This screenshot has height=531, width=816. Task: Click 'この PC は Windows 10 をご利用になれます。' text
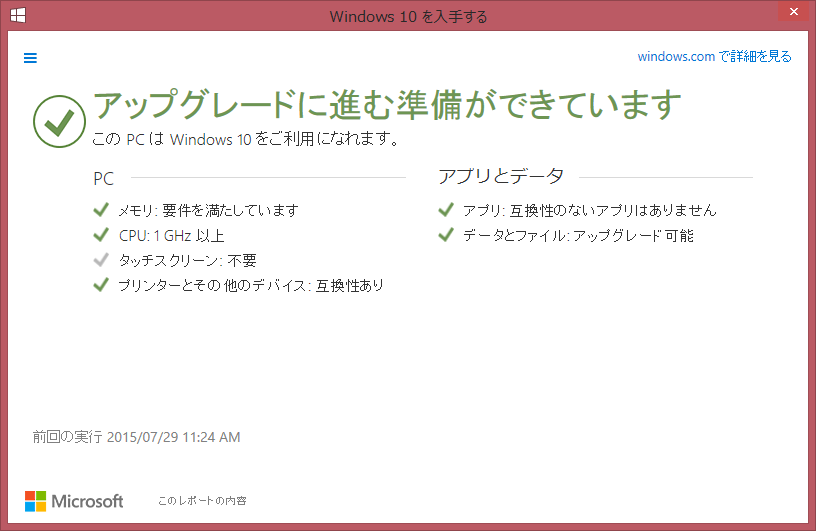pyautogui.click(x=246, y=139)
